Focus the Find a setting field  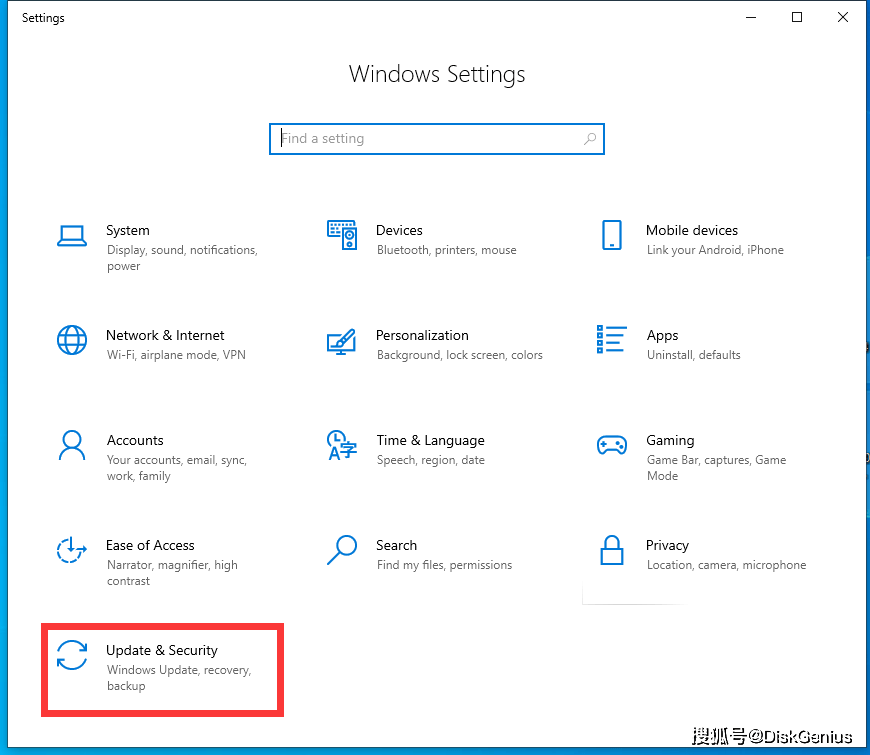[437, 139]
